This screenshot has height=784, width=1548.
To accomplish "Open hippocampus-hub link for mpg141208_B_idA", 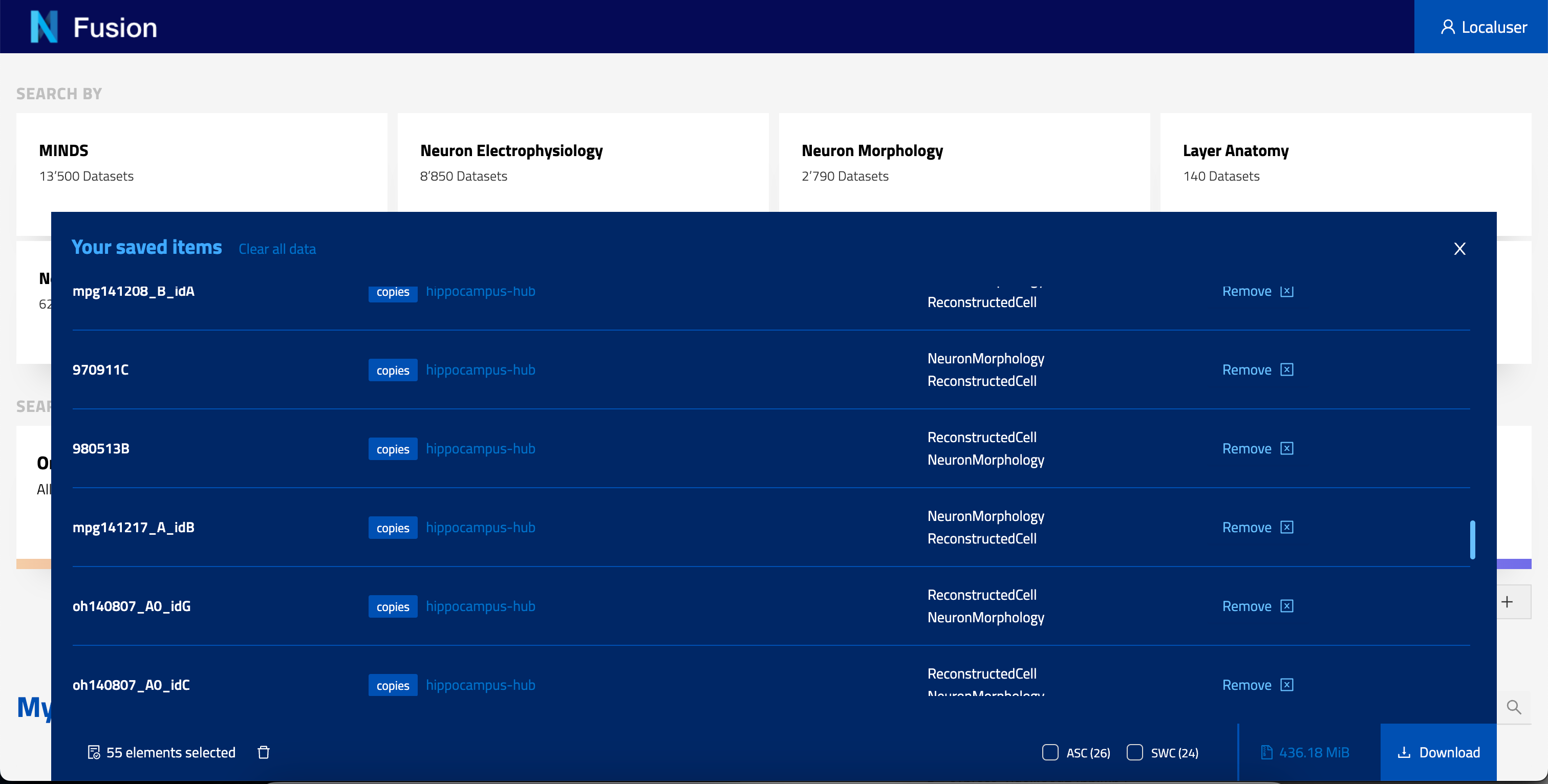I will click(x=480, y=291).
